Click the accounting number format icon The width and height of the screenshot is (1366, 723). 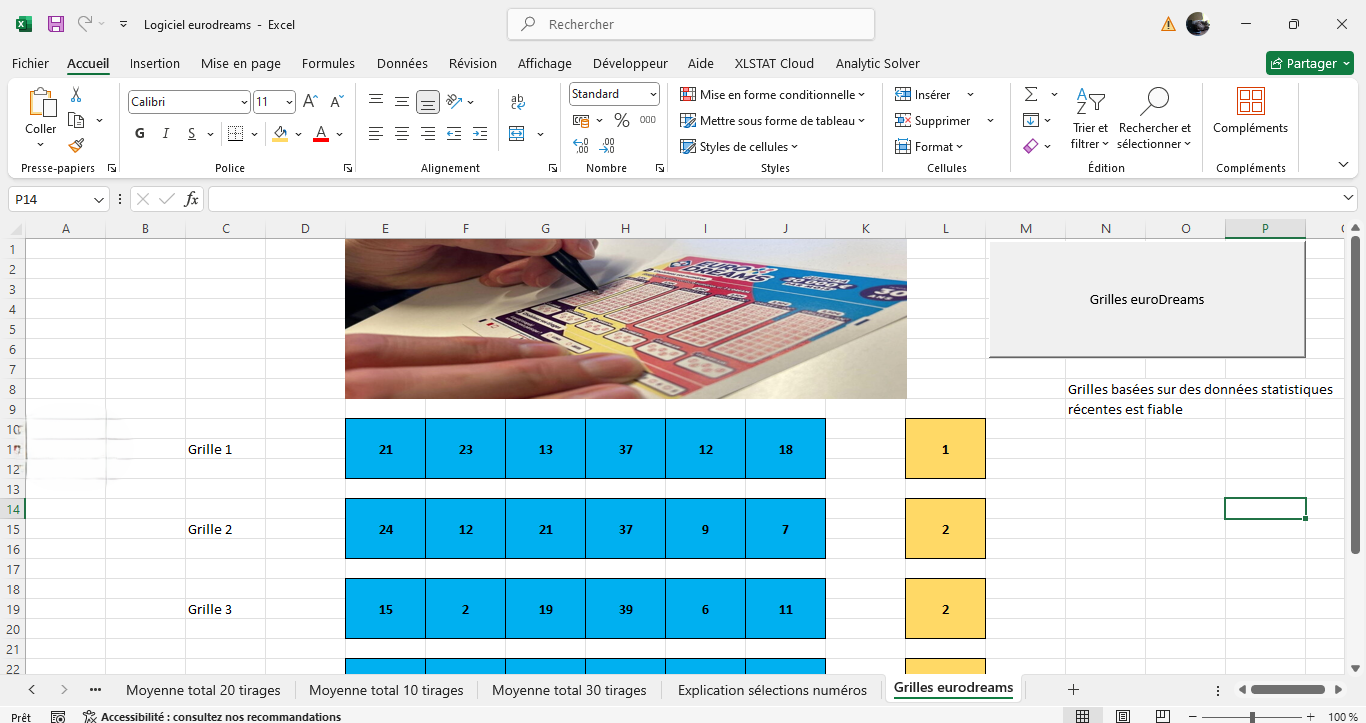[581, 120]
